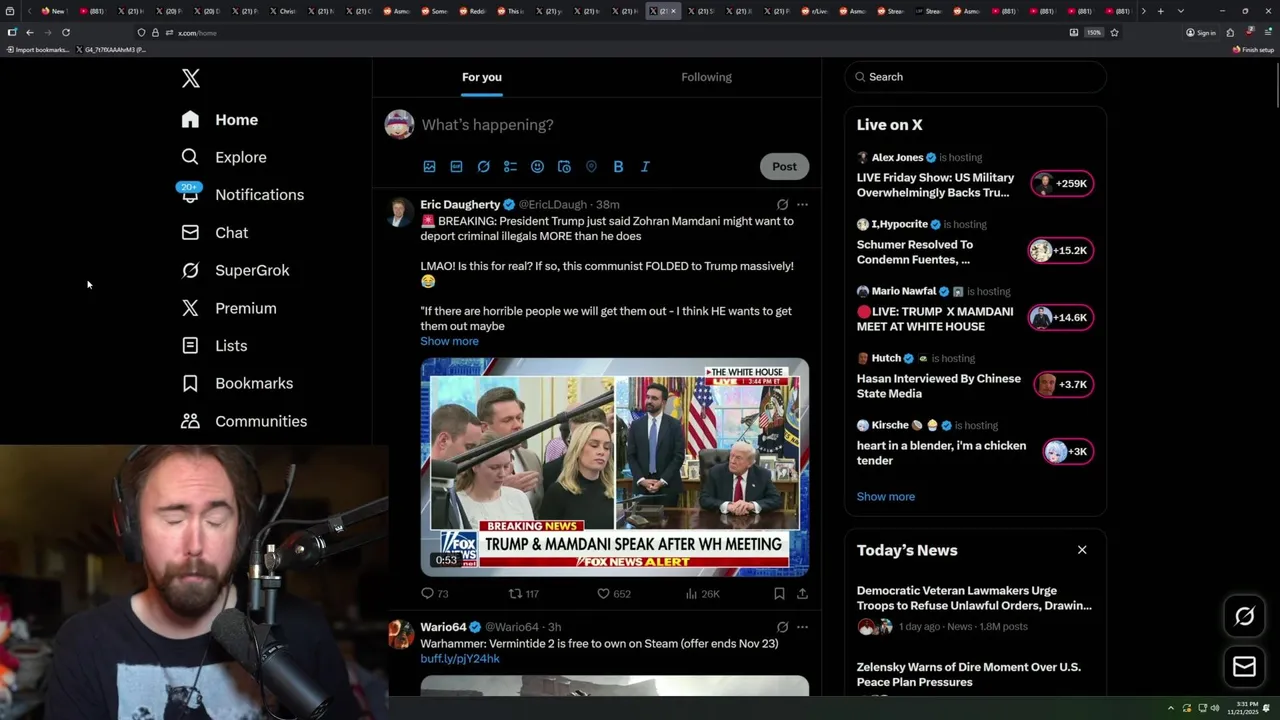View analytics showing 26K views
Image resolution: width=1280 pixels, height=720 pixels.
tap(703, 594)
